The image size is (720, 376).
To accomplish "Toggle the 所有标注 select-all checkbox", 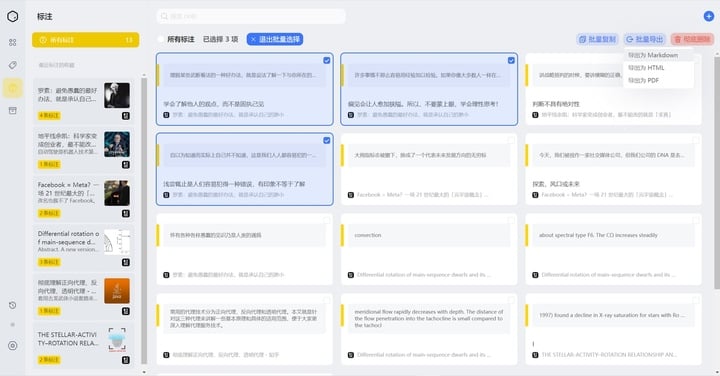I will [x=161, y=39].
